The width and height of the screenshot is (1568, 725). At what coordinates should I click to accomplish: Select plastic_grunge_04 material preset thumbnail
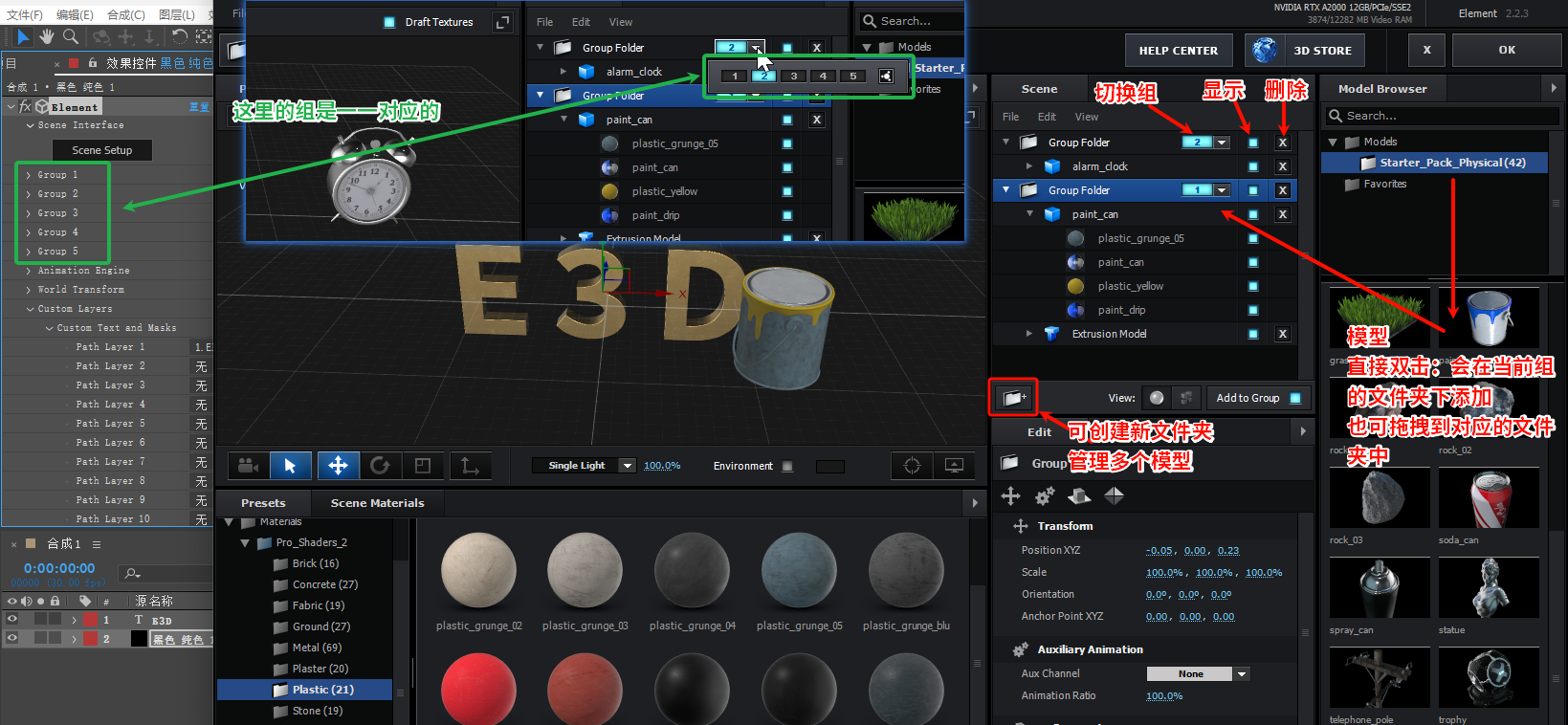[692, 572]
